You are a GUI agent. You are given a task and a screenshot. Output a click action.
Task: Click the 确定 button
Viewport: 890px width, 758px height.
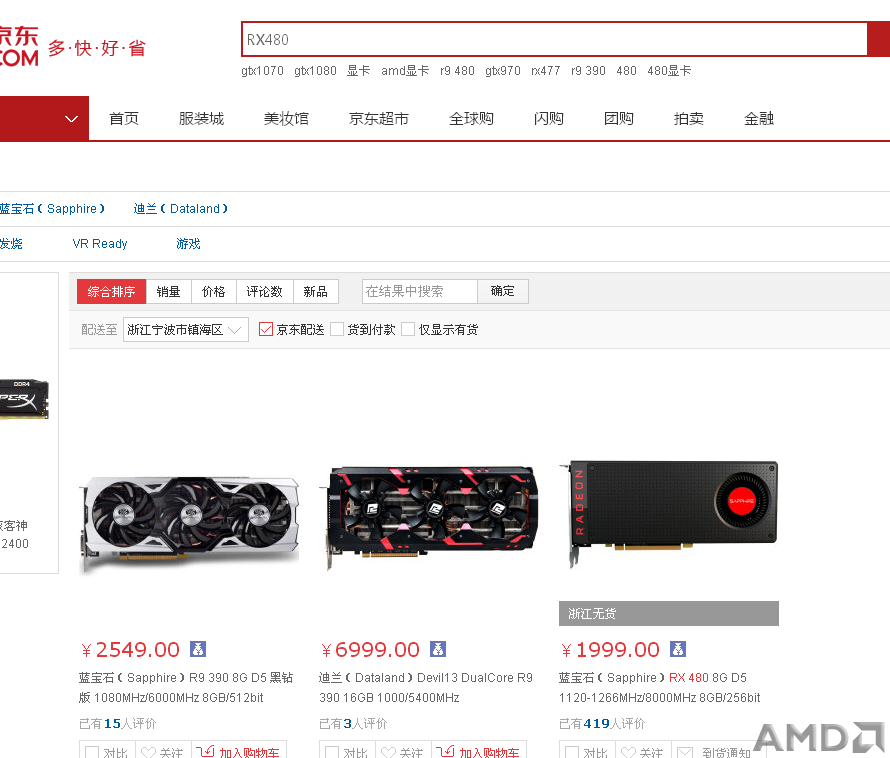[503, 291]
